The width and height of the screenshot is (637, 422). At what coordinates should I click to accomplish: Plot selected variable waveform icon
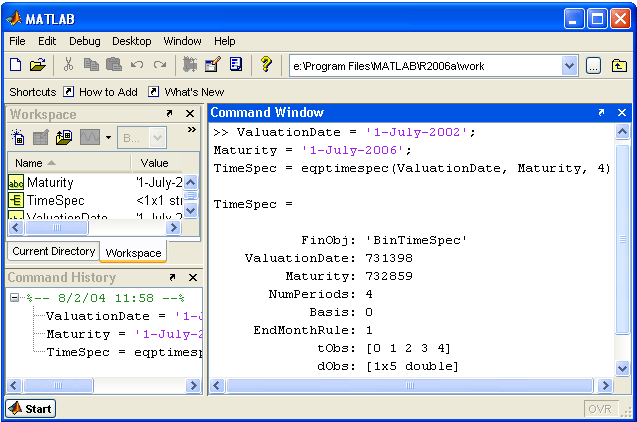(x=90, y=137)
